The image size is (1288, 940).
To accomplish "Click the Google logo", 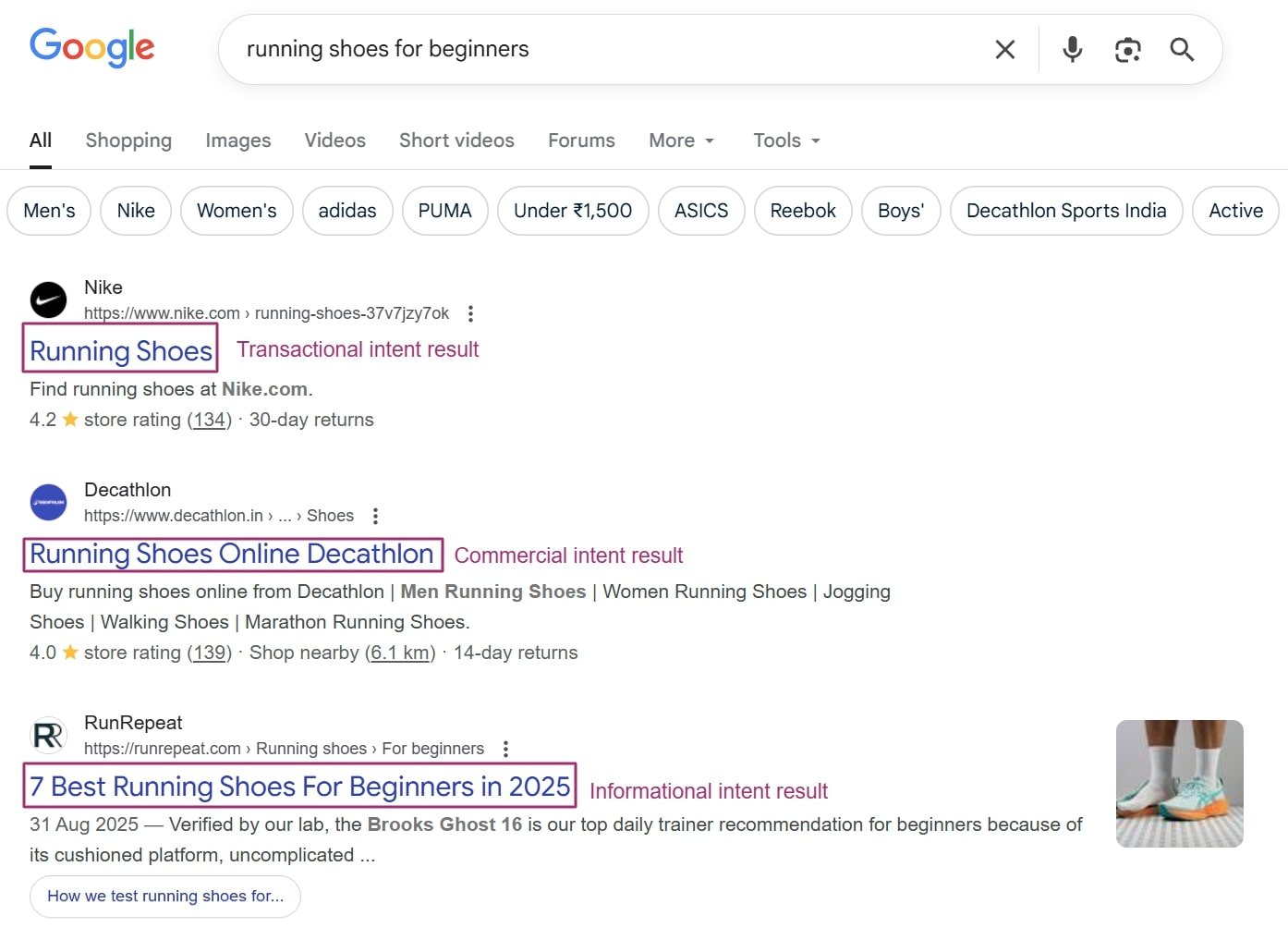I will pos(92,47).
